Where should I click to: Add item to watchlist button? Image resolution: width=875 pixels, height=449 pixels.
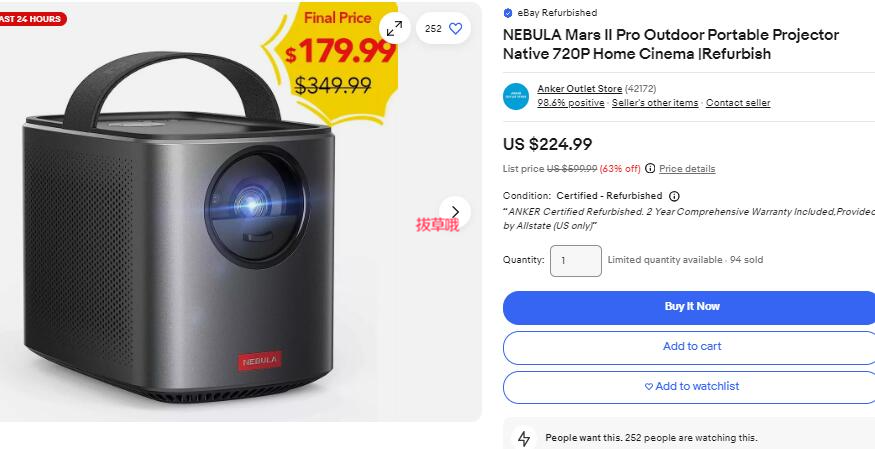(x=691, y=387)
